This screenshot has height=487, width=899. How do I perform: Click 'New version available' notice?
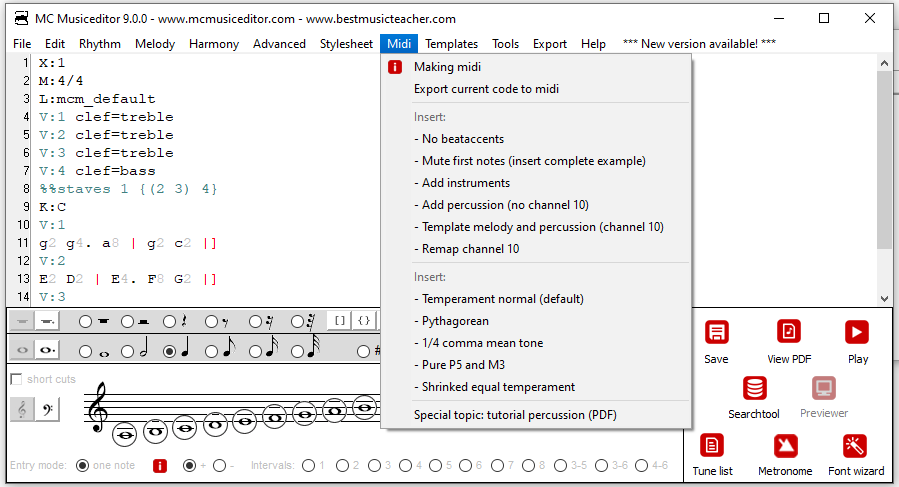699,44
